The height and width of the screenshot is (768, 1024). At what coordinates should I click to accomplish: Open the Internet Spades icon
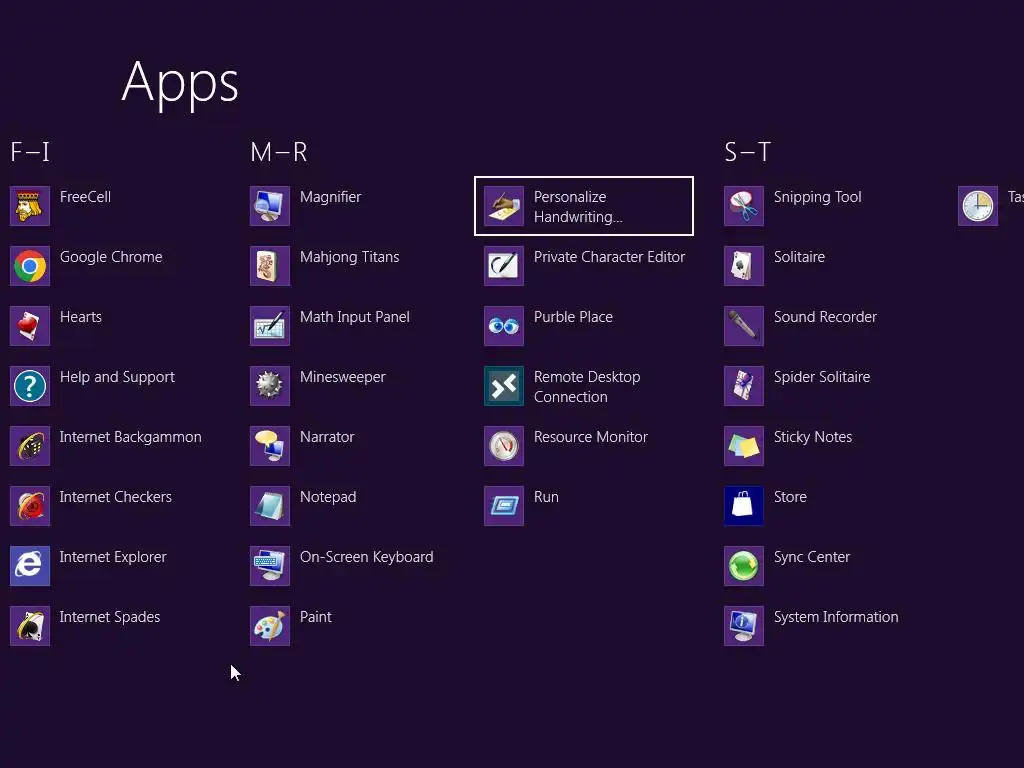click(30, 626)
